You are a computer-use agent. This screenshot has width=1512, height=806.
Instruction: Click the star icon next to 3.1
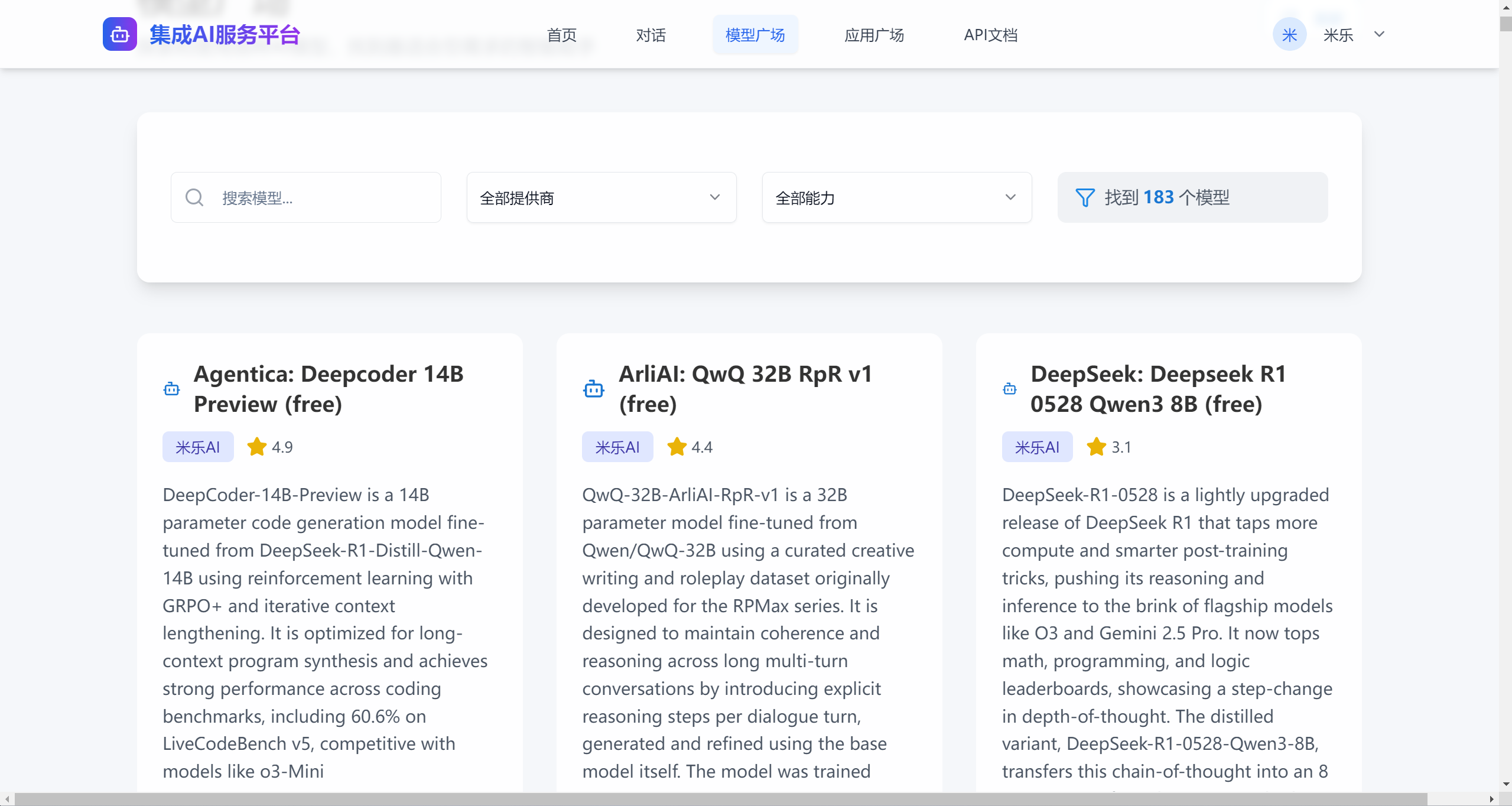click(x=1096, y=447)
